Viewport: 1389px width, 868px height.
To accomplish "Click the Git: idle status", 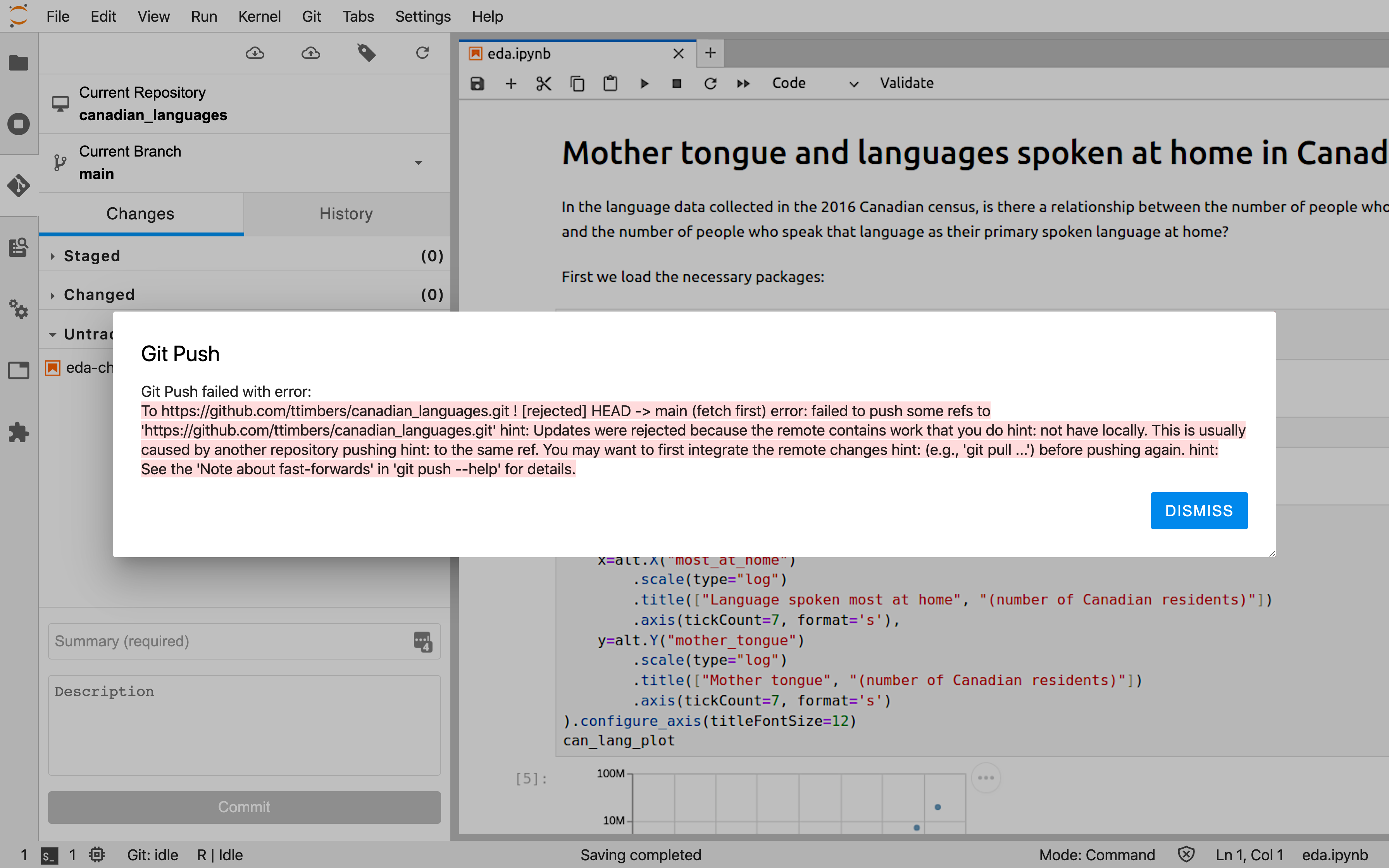I will [153, 855].
